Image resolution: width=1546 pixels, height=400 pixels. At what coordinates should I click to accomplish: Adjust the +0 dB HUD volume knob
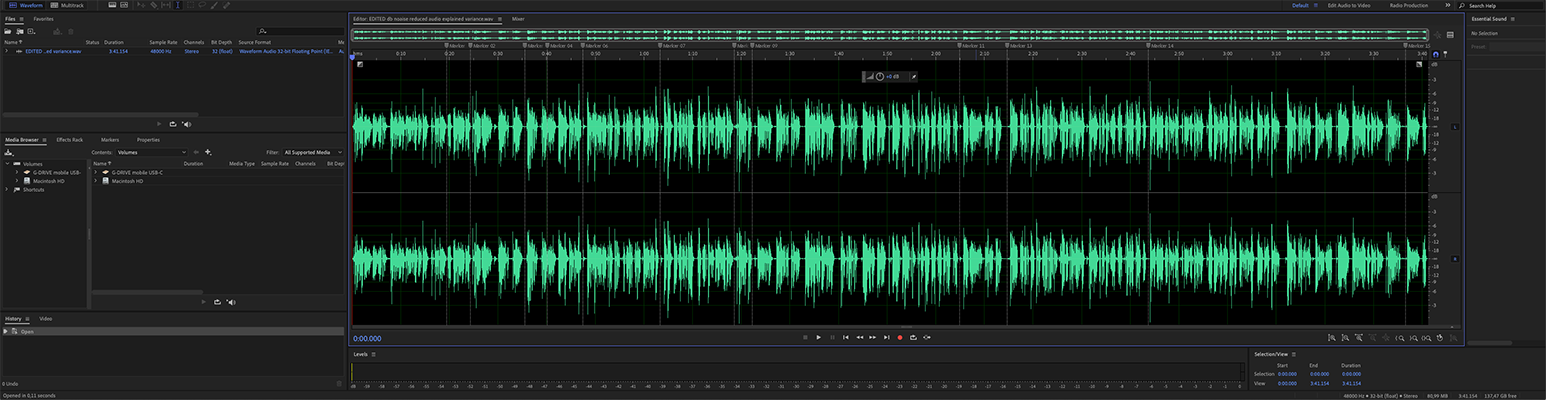879,77
